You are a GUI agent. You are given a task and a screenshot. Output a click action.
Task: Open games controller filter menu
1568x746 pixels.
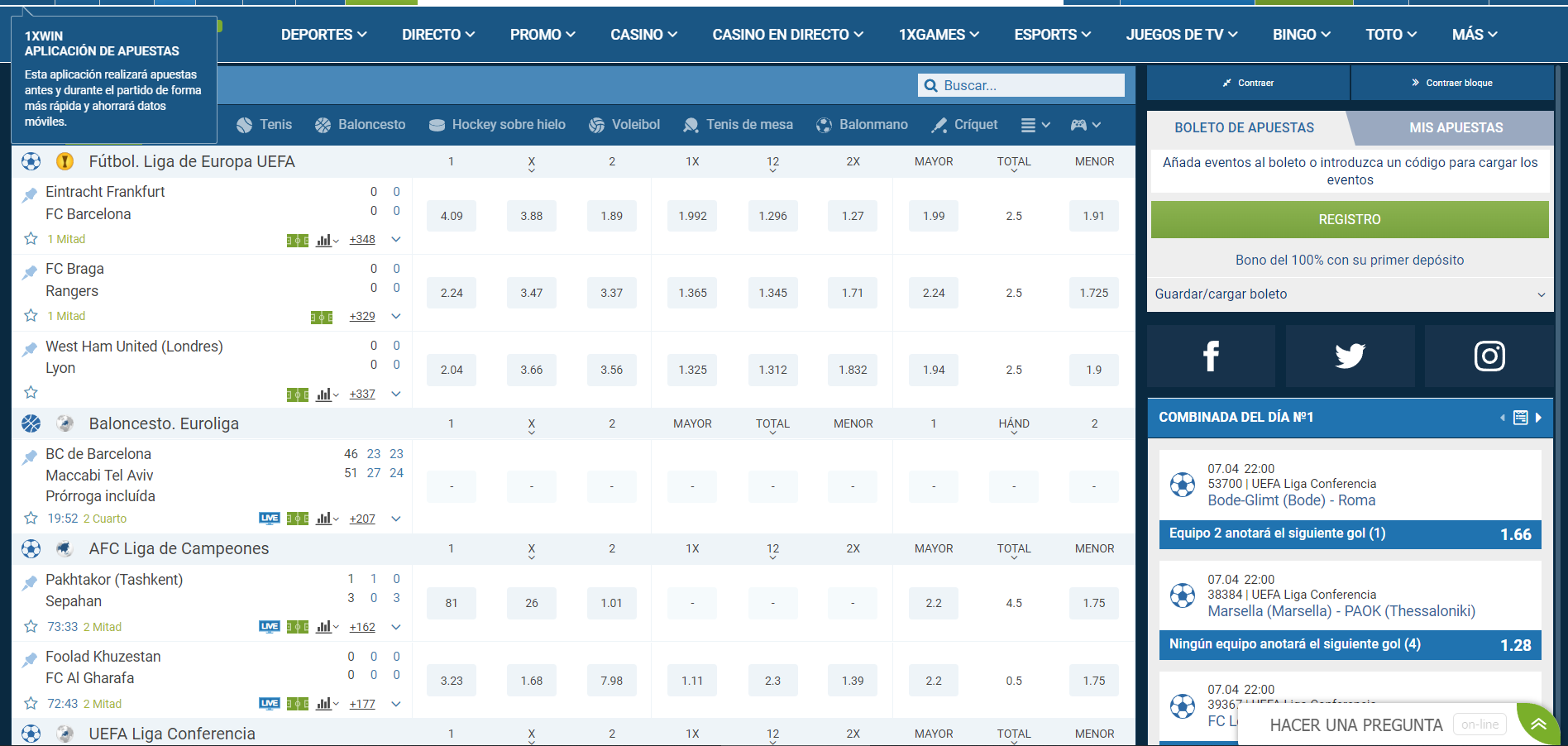pos(1085,125)
